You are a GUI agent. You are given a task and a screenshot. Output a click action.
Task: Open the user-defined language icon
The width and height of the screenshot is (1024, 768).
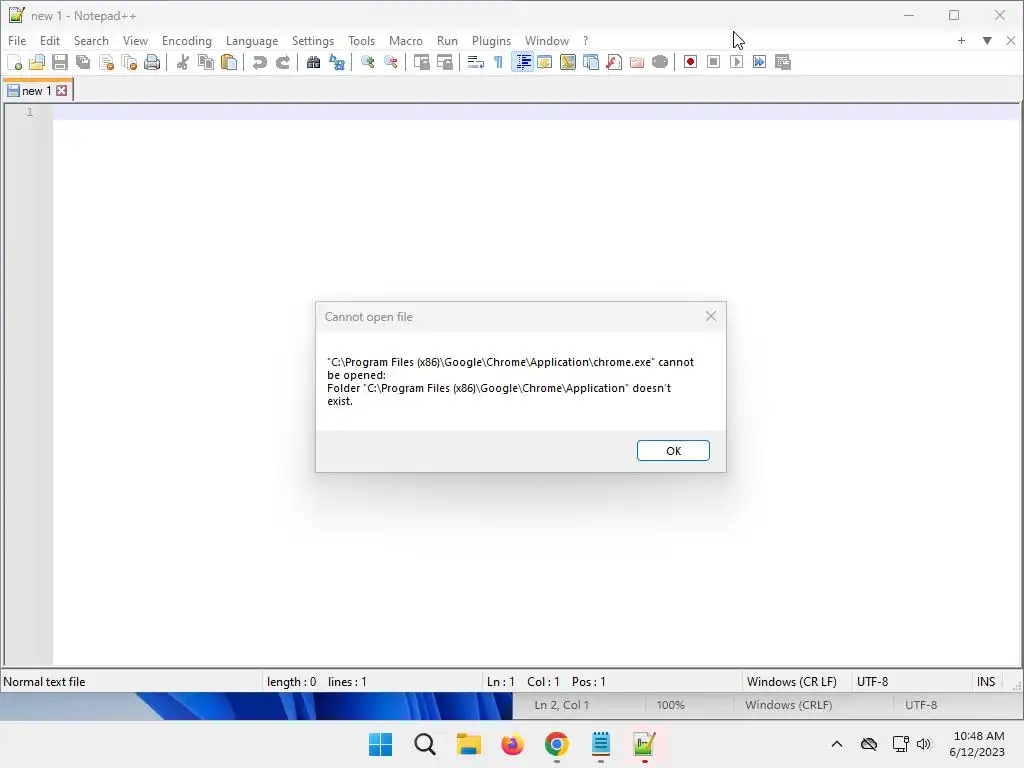(x=545, y=62)
